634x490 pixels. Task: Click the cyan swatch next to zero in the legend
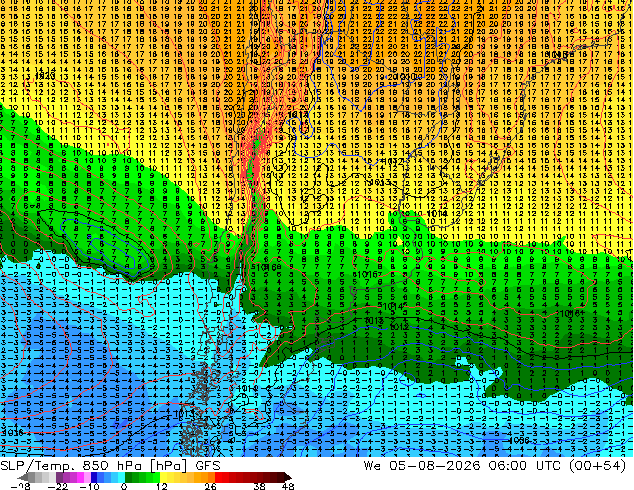[121, 477]
